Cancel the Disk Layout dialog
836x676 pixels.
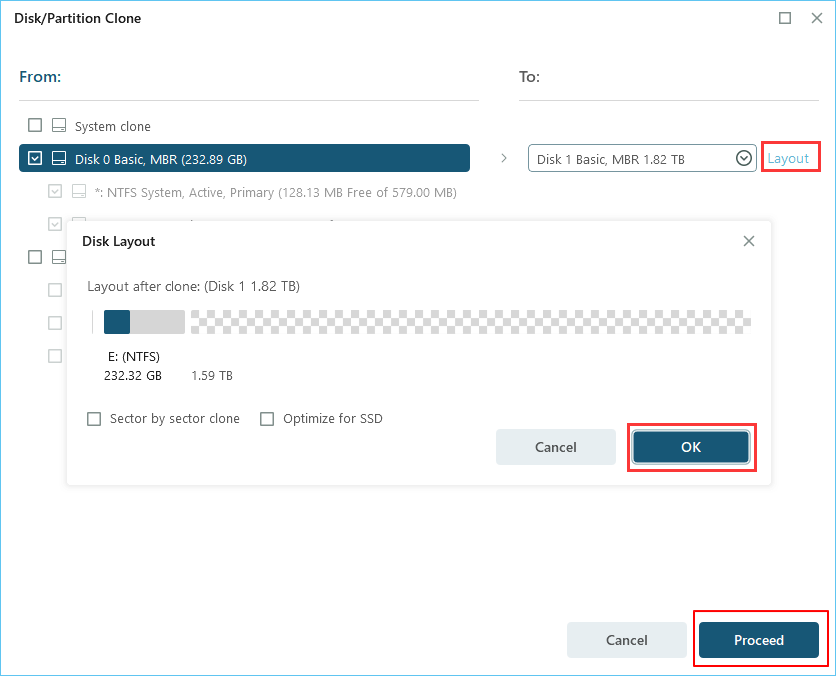556,447
